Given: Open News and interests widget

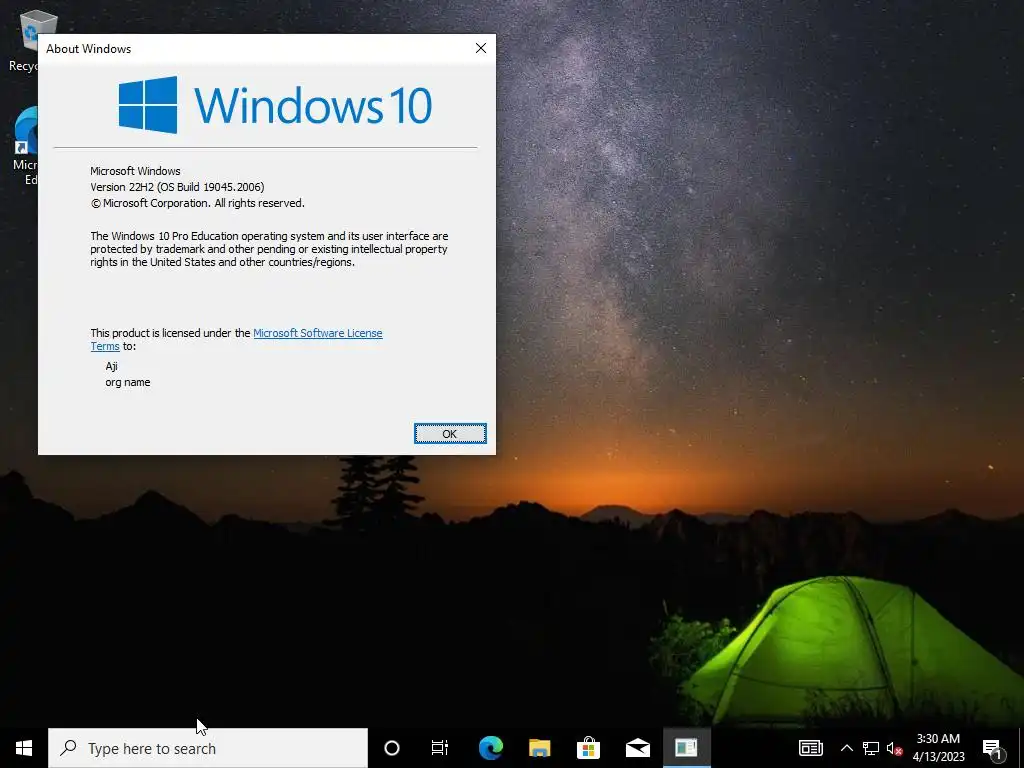Looking at the screenshot, I should pos(810,748).
